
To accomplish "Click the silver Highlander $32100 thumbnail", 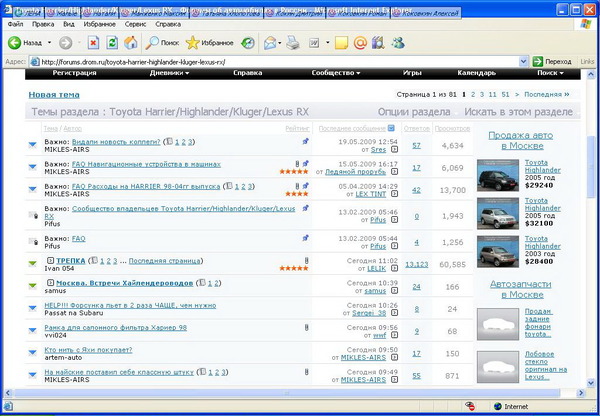I will coord(498,213).
